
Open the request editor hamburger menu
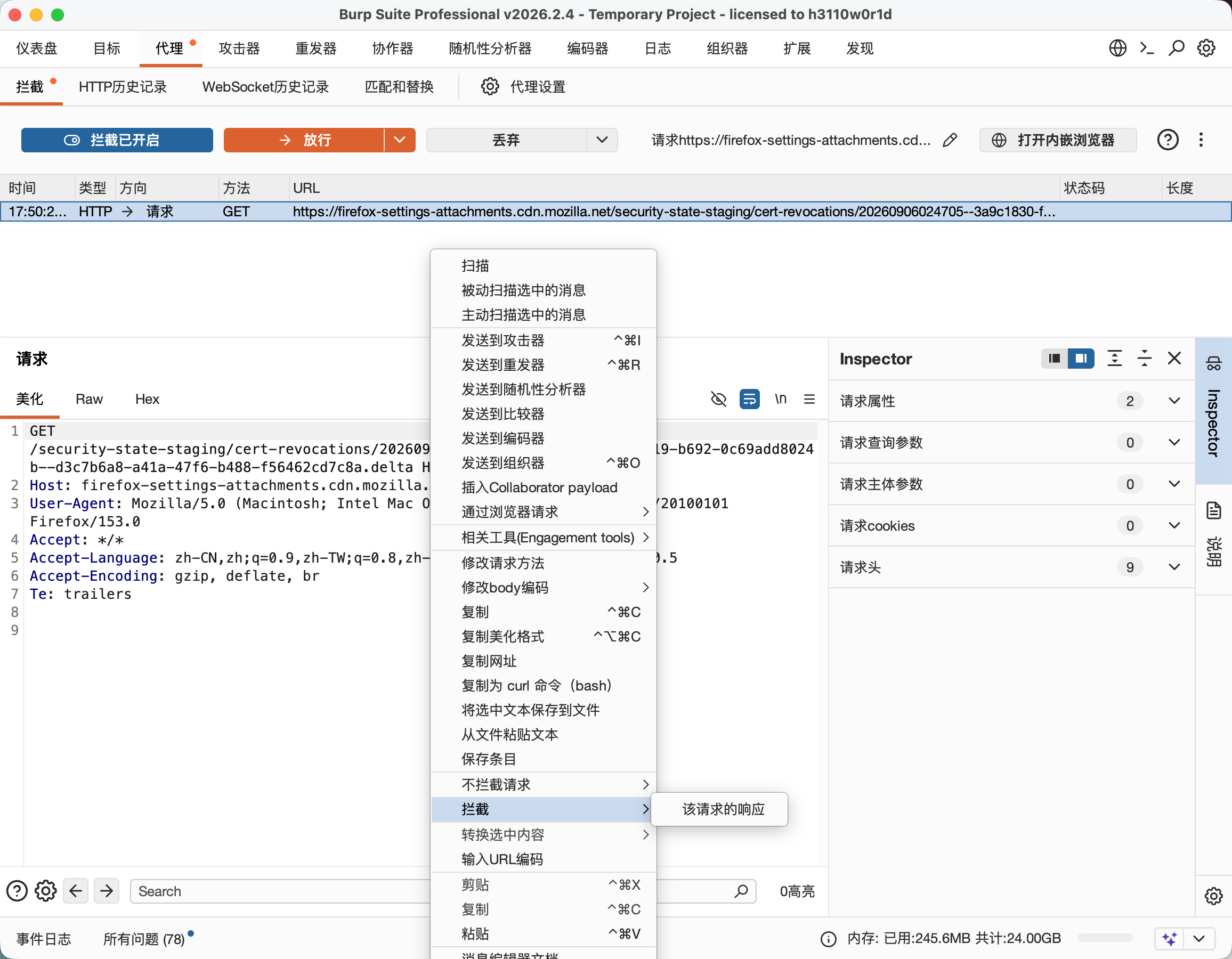click(809, 400)
